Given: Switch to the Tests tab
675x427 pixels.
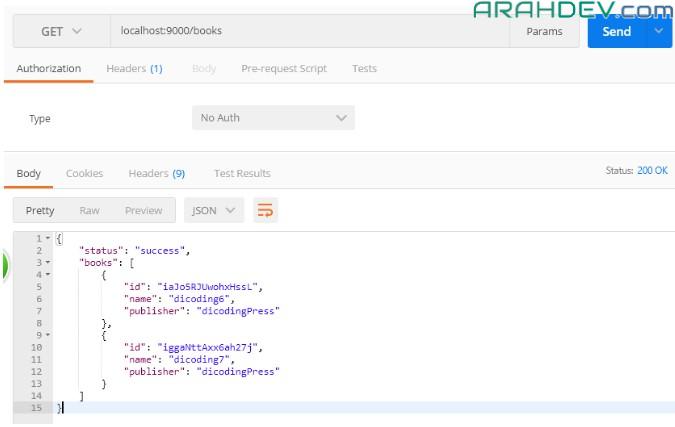Looking at the screenshot, I should coord(364,69).
